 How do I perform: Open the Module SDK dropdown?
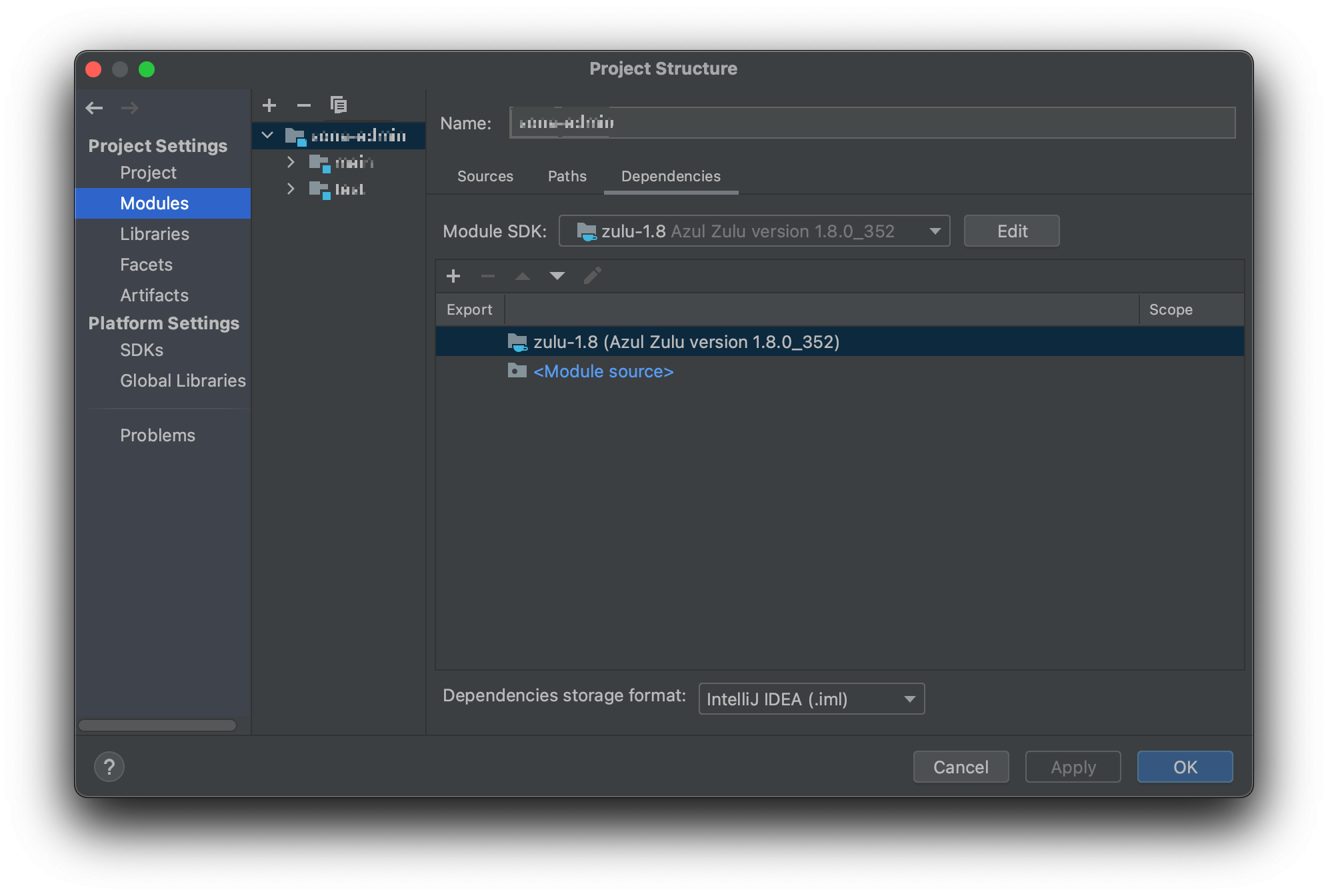pos(754,231)
